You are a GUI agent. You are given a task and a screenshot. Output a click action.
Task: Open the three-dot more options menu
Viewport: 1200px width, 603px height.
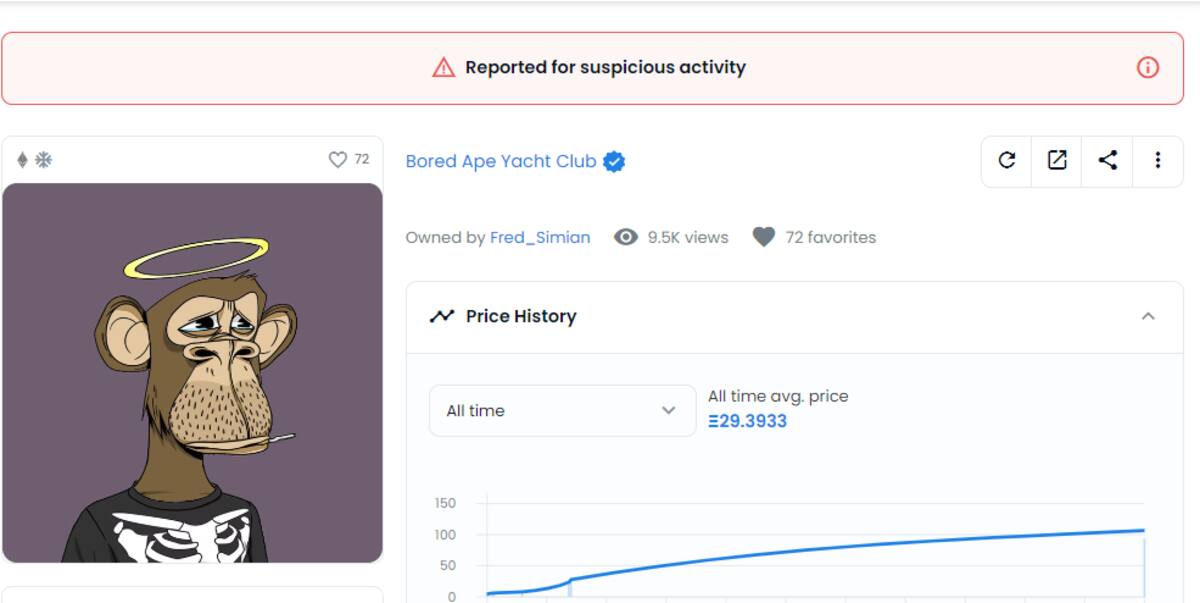pyautogui.click(x=1157, y=160)
